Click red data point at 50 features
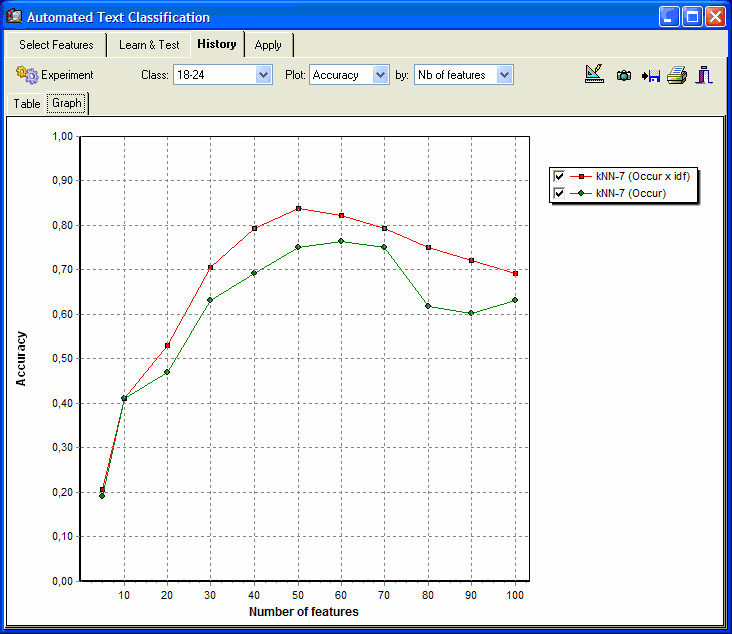The height and width of the screenshot is (634, 732). (x=298, y=209)
